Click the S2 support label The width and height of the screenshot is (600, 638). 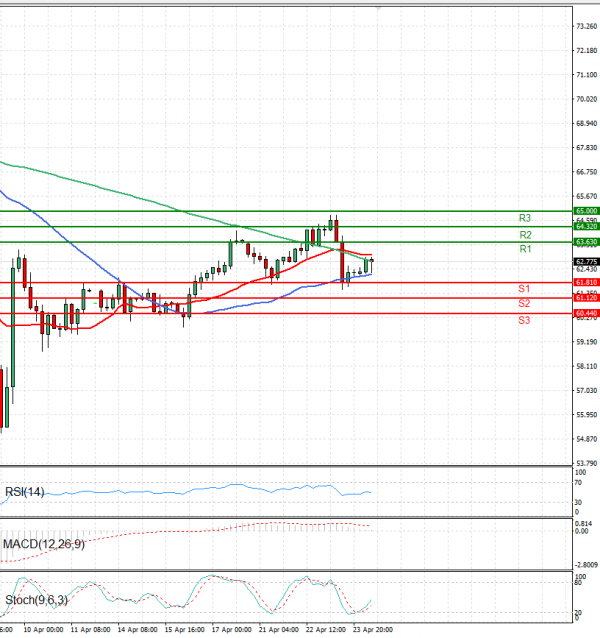[x=524, y=303]
